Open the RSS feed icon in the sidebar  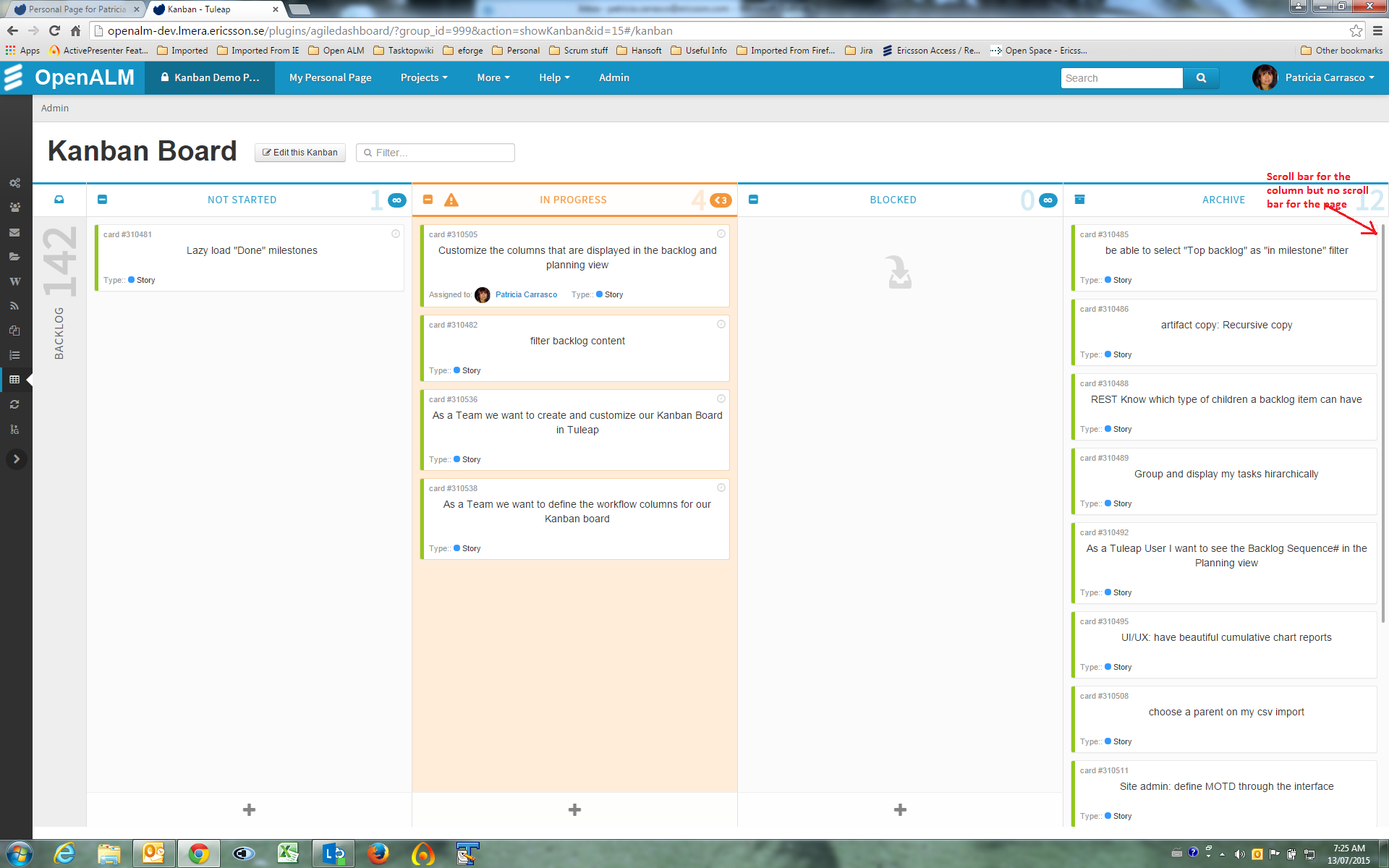click(14, 306)
